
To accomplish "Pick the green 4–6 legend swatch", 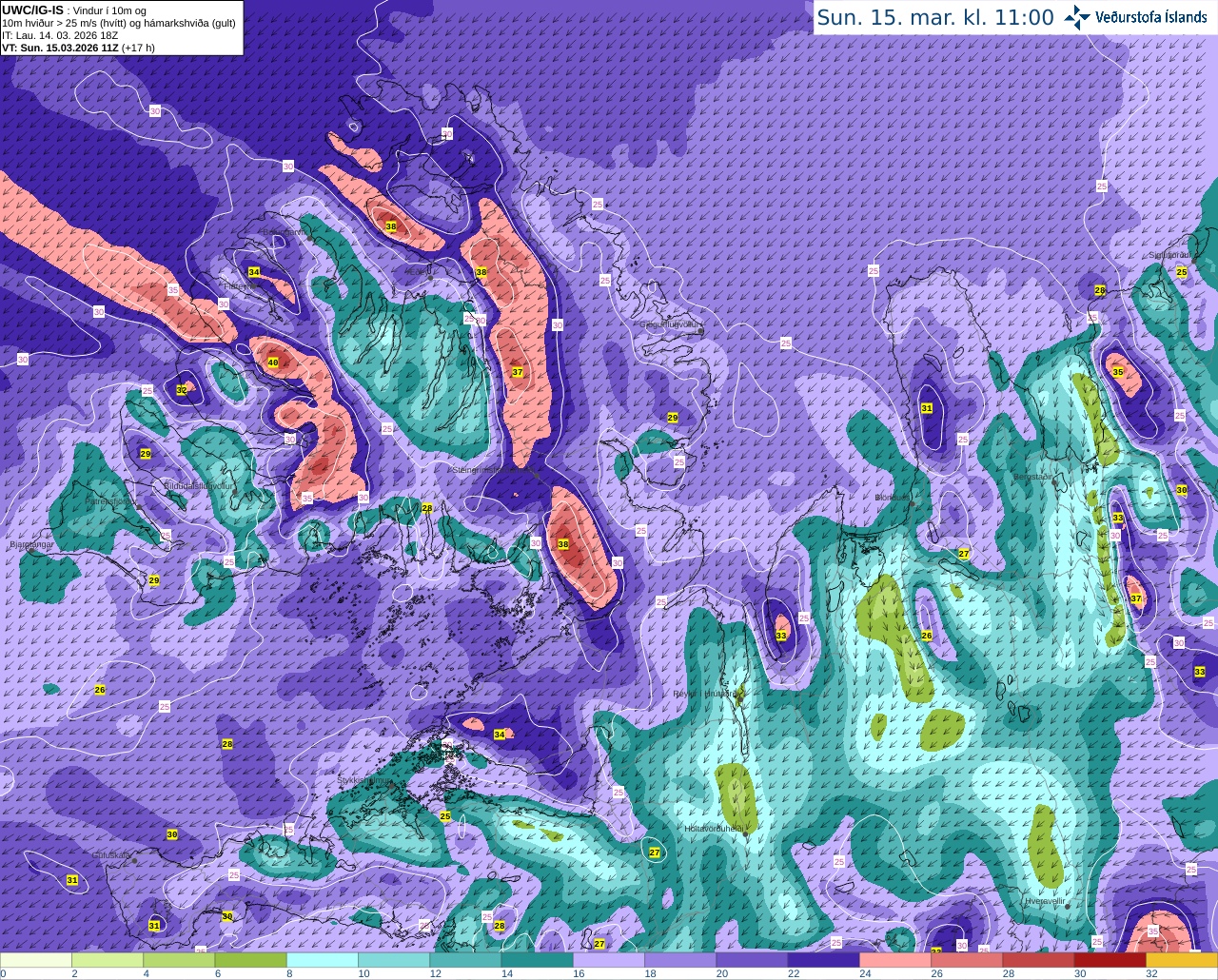I will click(179, 960).
